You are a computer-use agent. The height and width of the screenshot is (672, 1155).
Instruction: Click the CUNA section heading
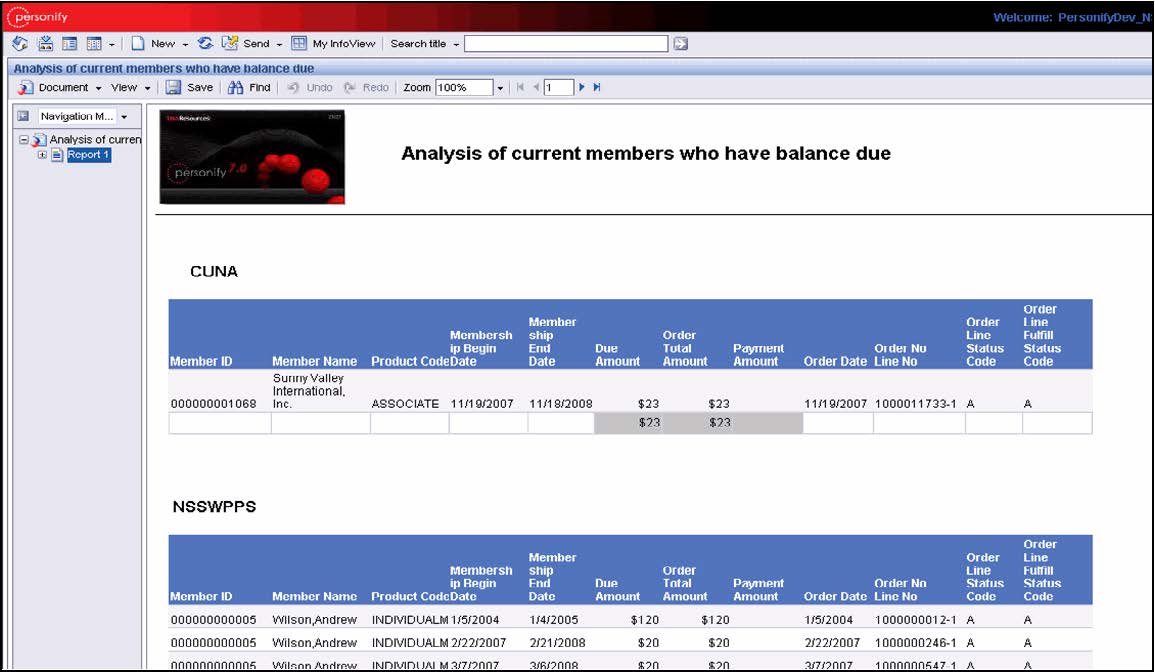214,271
